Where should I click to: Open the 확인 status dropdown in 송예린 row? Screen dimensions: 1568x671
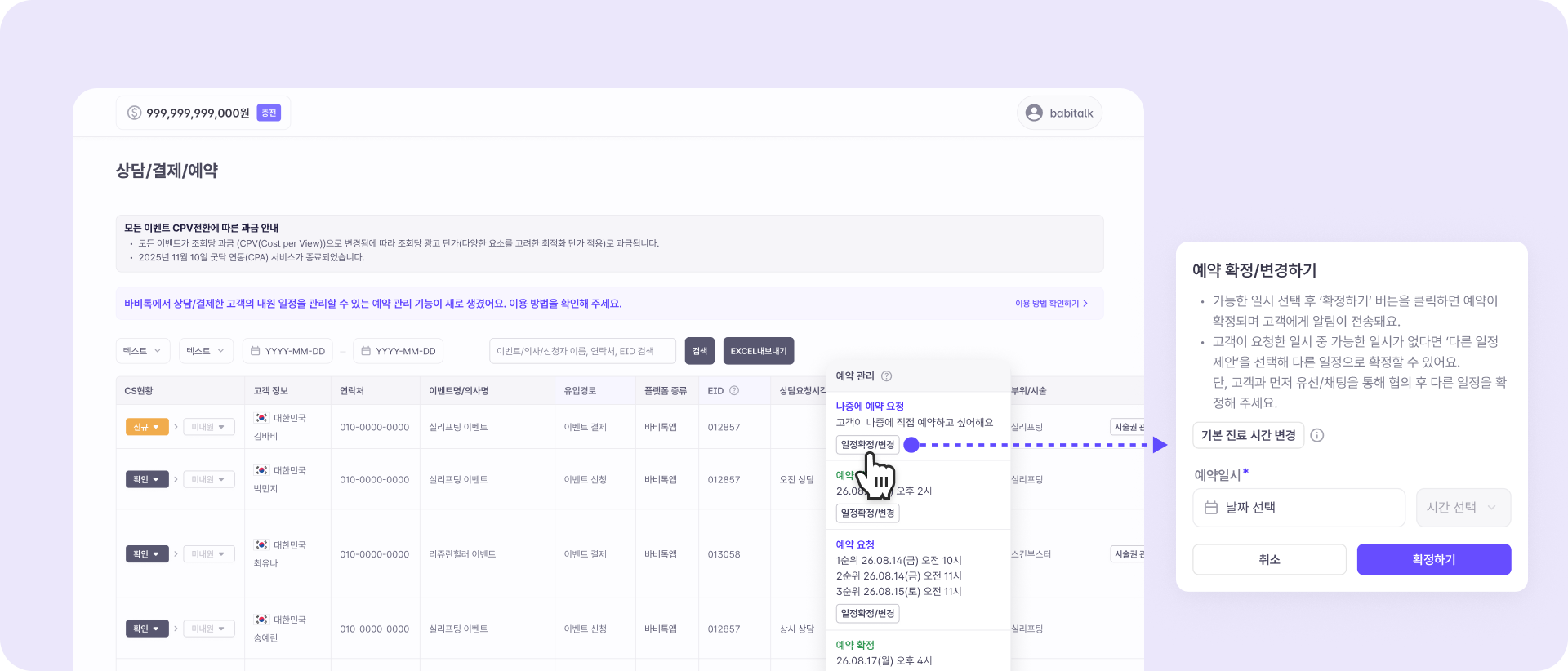[147, 629]
